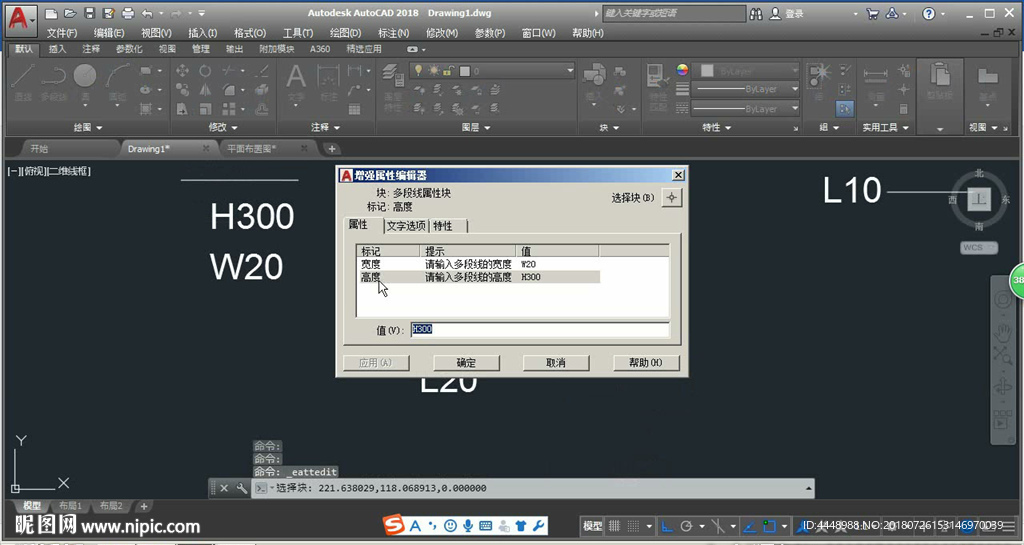Screen dimensions: 1024x545
Task: Click the 模型 button in status bar
Action: tap(593, 526)
